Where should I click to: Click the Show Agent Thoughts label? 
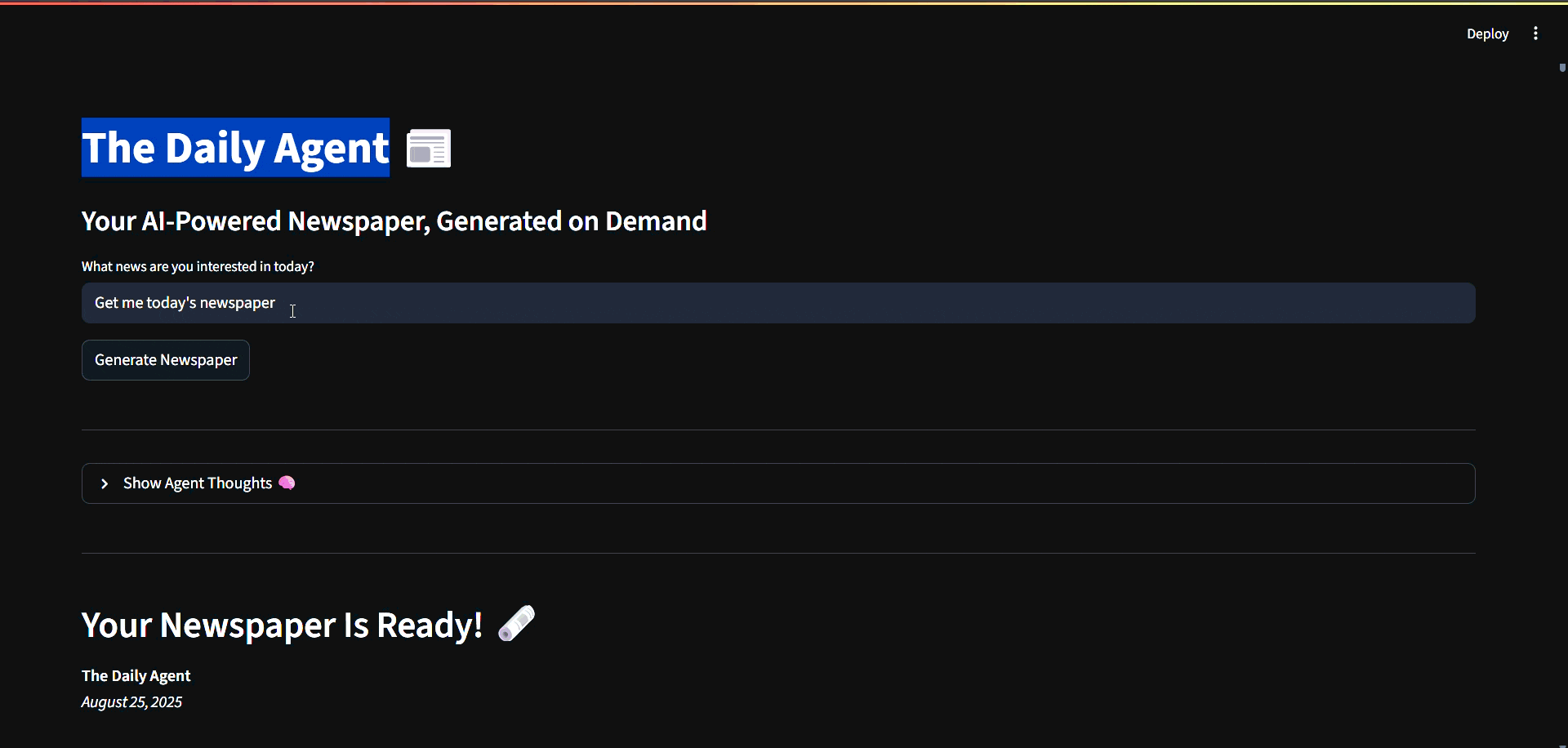198,483
